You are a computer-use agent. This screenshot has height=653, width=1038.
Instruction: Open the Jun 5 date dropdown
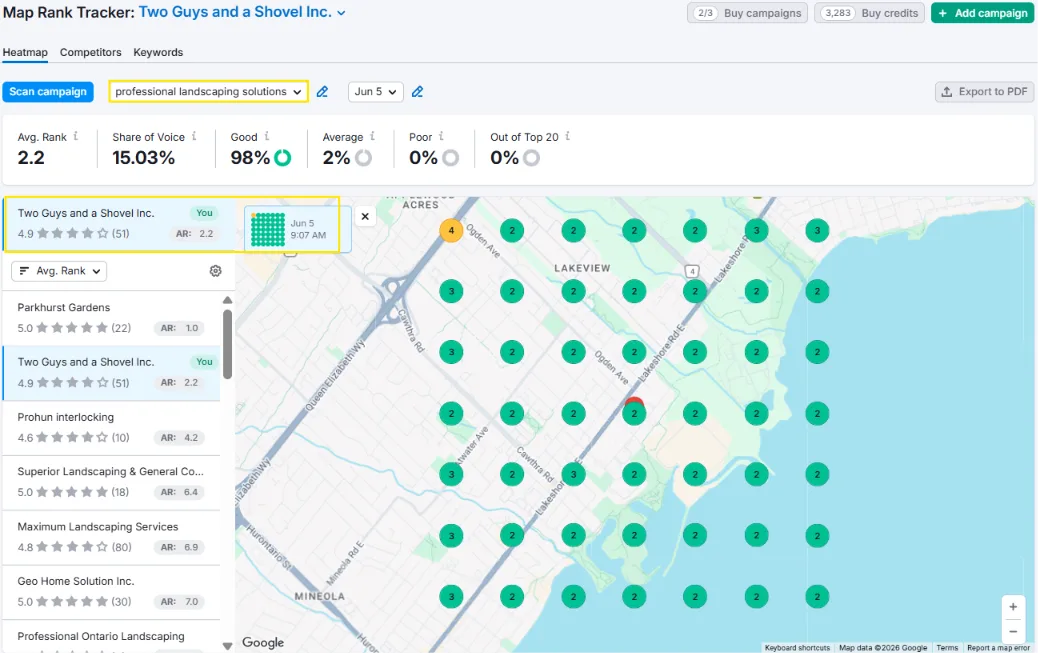coord(375,91)
